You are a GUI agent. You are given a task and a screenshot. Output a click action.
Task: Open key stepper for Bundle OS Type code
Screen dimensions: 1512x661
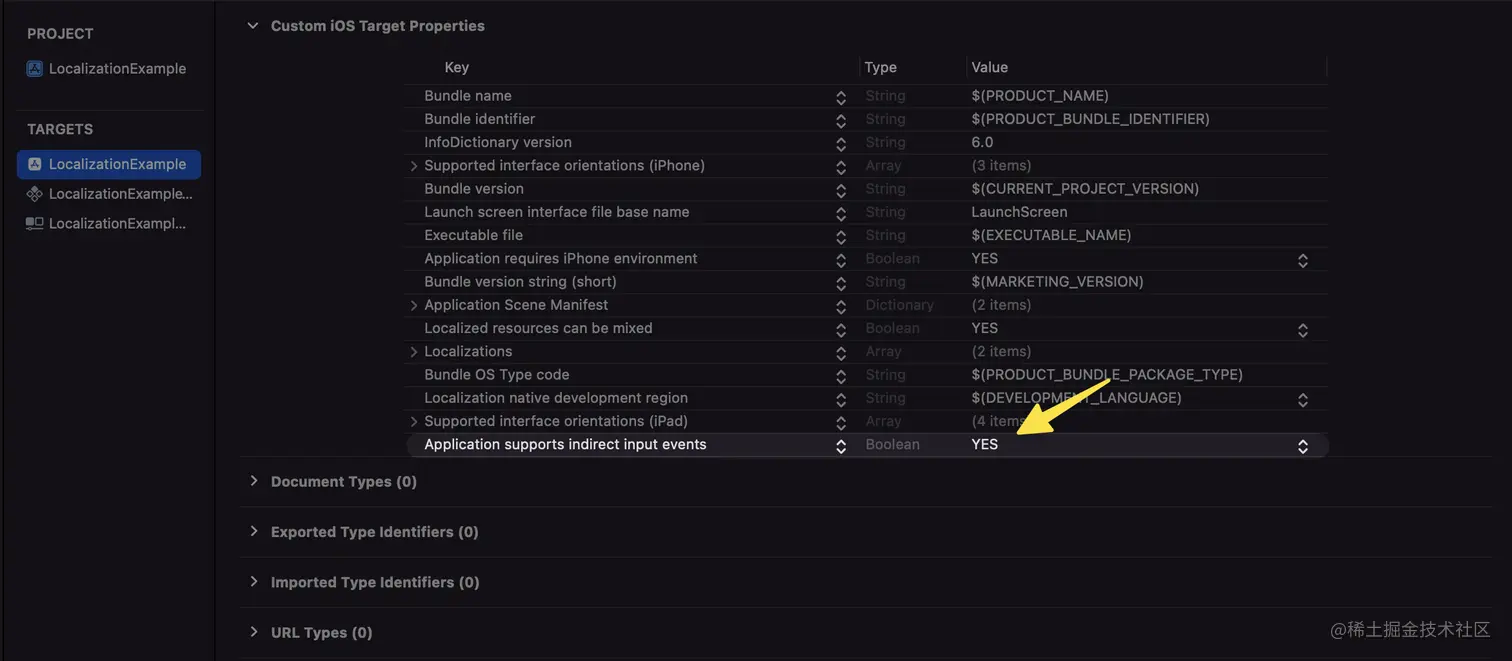point(841,375)
